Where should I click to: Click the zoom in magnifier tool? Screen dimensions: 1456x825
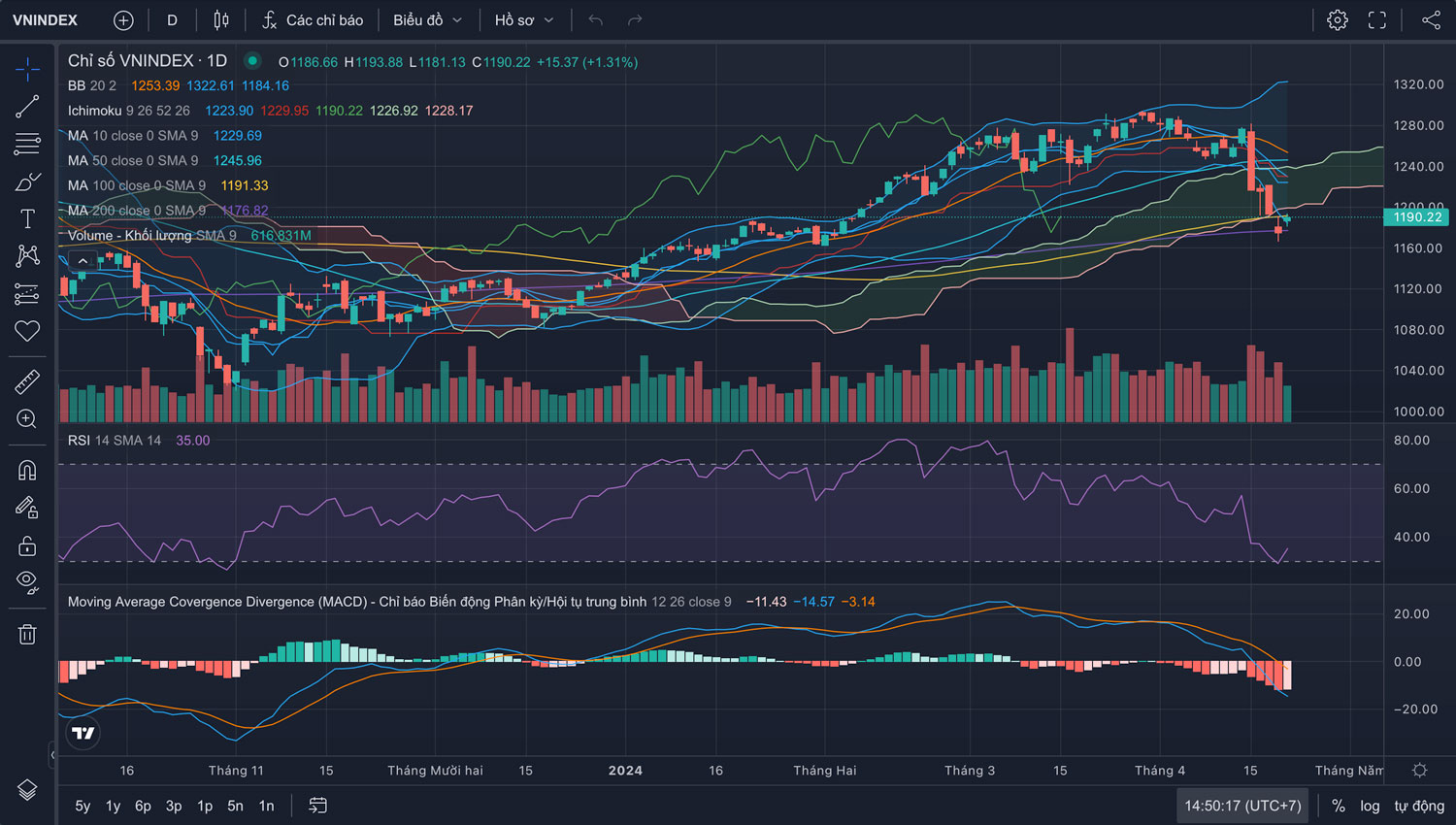tap(27, 419)
